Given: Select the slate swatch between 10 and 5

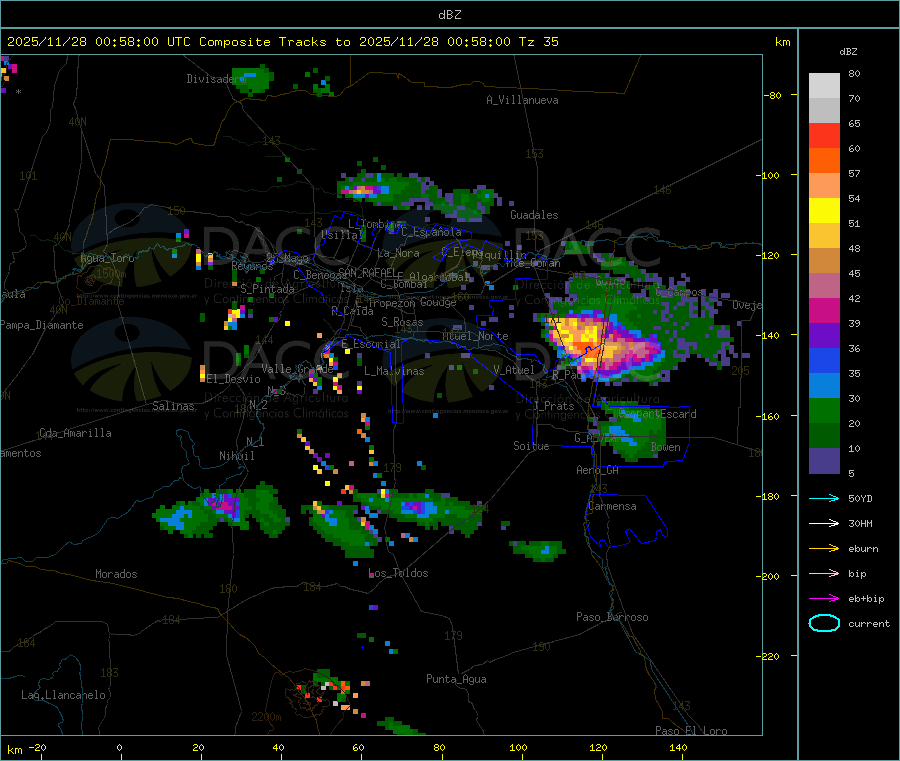Looking at the screenshot, I should point(824,461).
